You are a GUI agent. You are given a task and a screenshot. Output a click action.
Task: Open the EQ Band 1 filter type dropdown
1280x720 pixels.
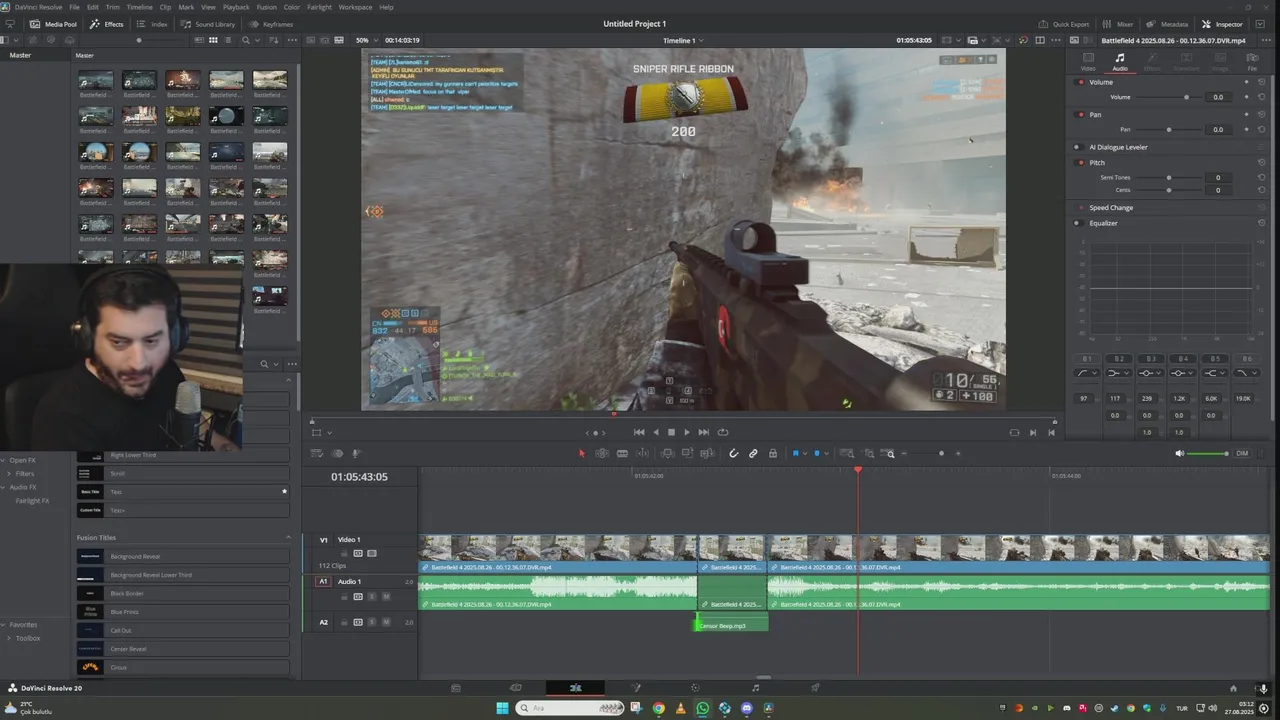pyautogui.click(x=1086, y=373)
